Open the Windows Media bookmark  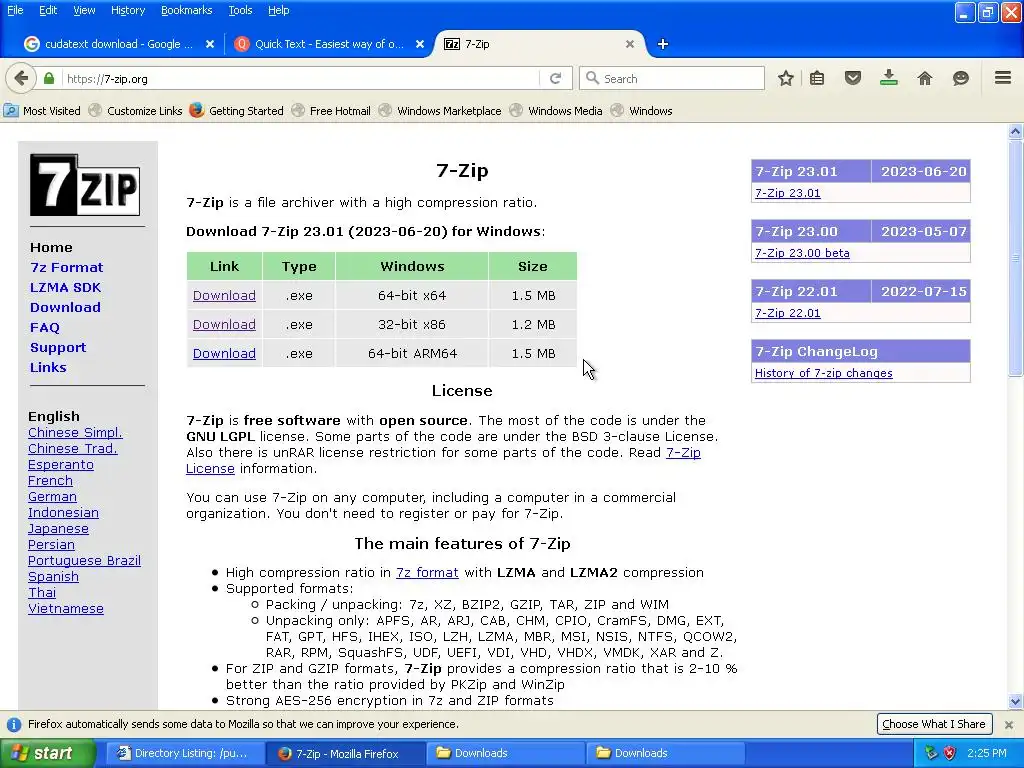pos(556,111)
